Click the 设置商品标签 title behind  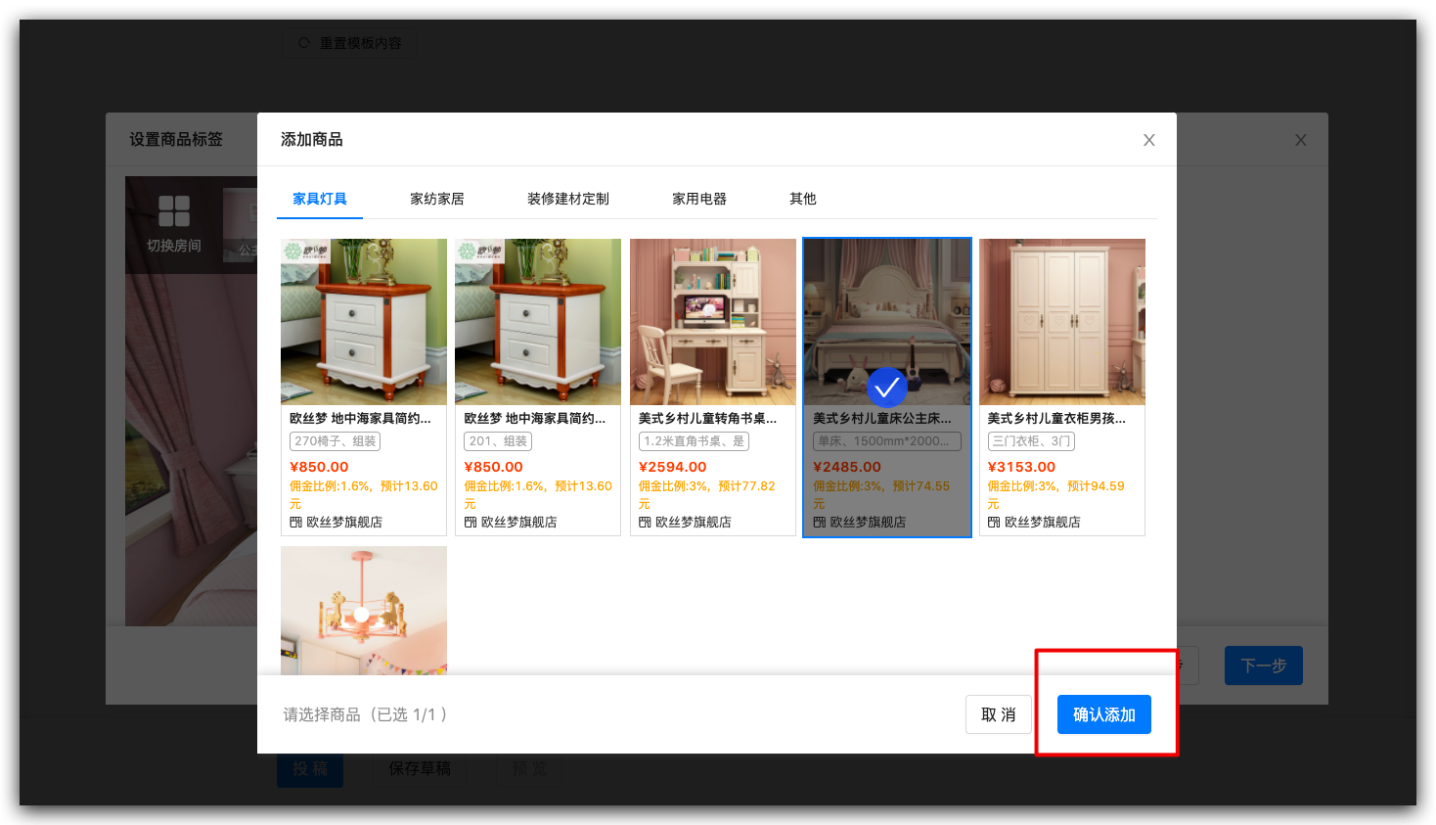[x=176, y=140]
